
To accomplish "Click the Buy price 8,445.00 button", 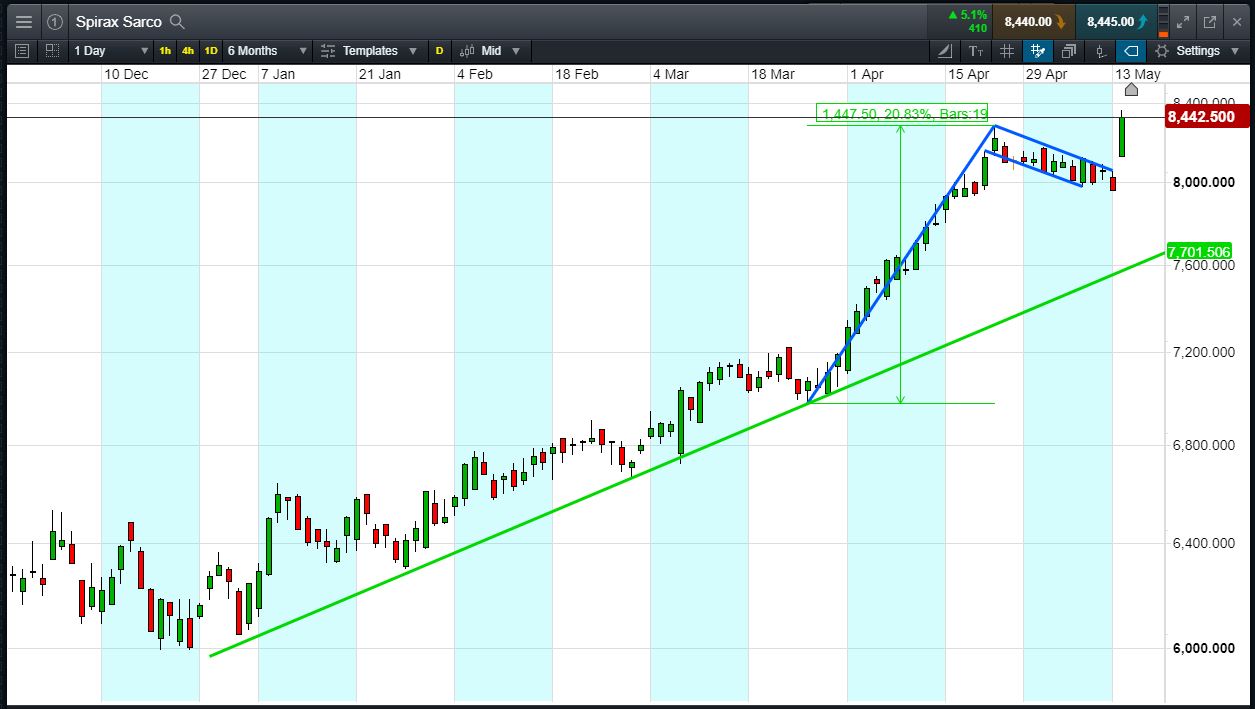I will [x=1116, y=21].
